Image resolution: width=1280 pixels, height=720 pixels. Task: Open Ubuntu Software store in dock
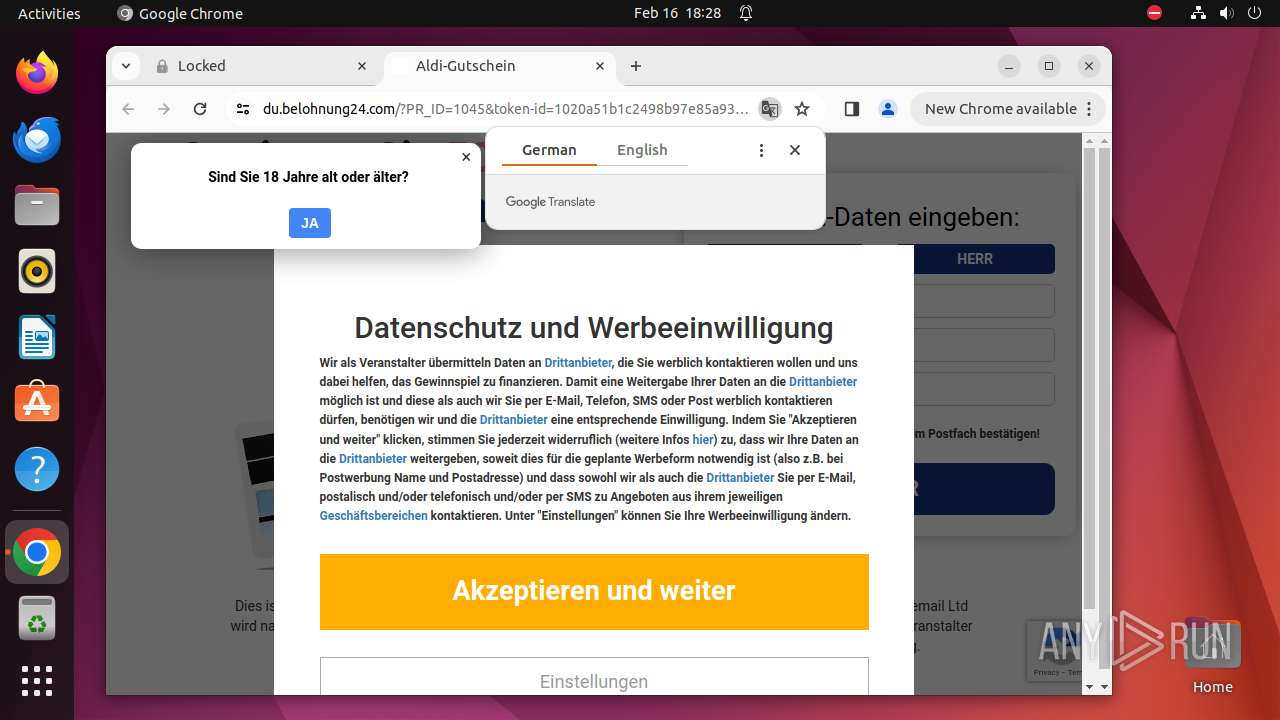pyautogui.click(x=37, y=404)
